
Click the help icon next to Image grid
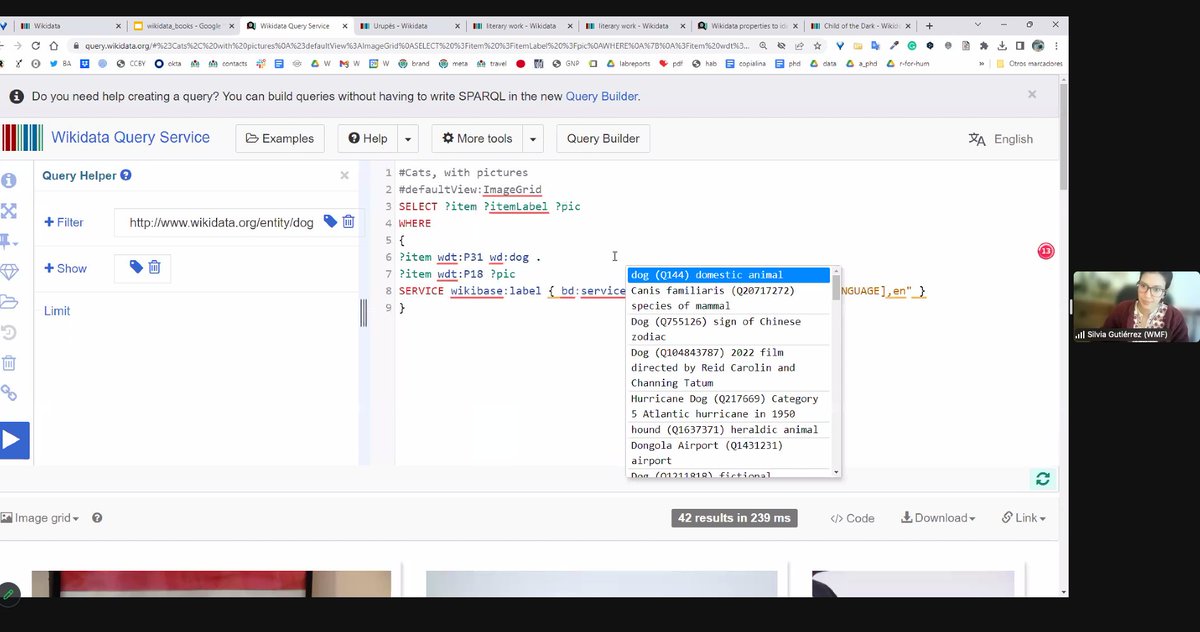97,518
